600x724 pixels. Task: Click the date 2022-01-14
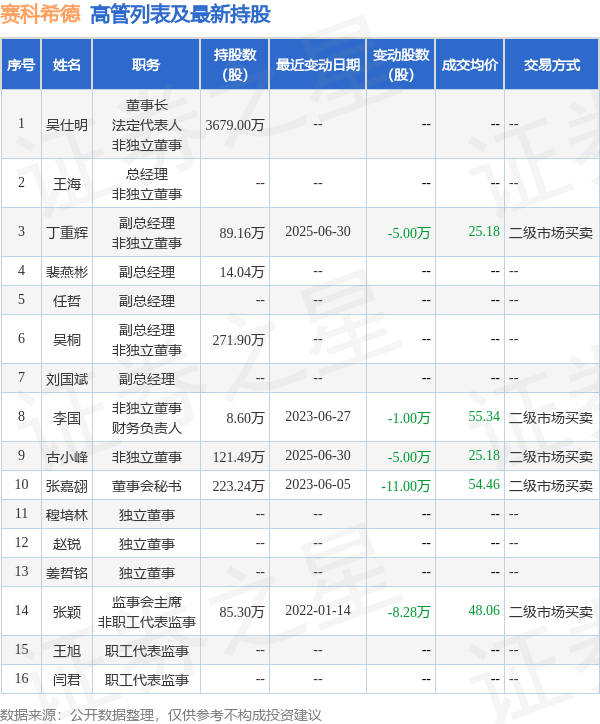[318, 611]
